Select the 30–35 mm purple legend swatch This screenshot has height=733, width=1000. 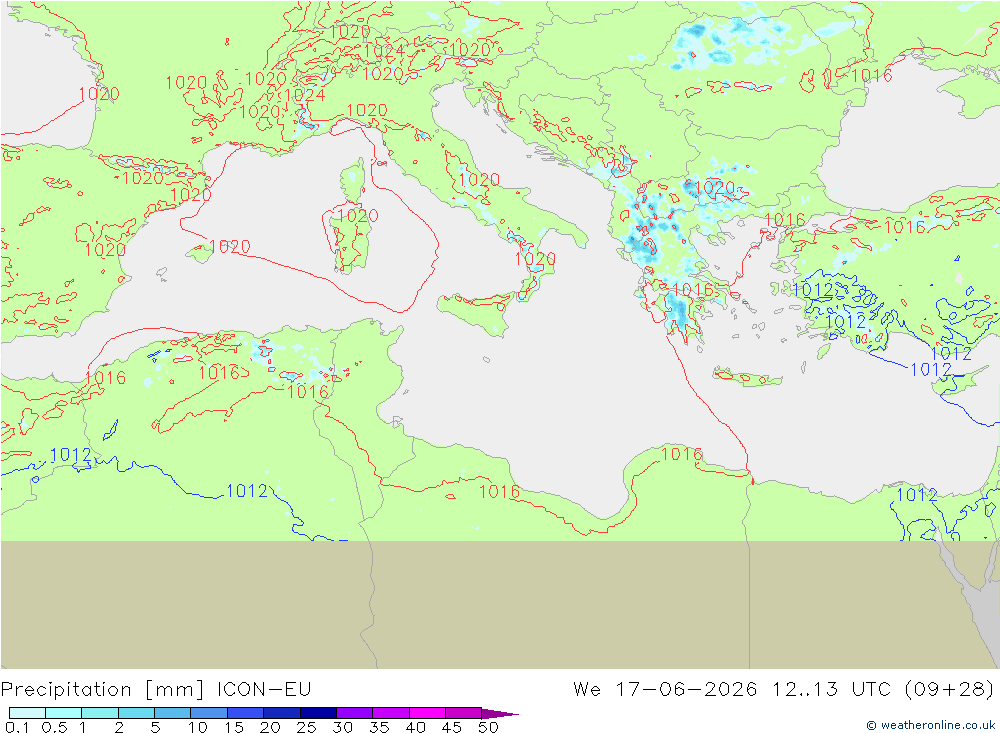(354, 713)
